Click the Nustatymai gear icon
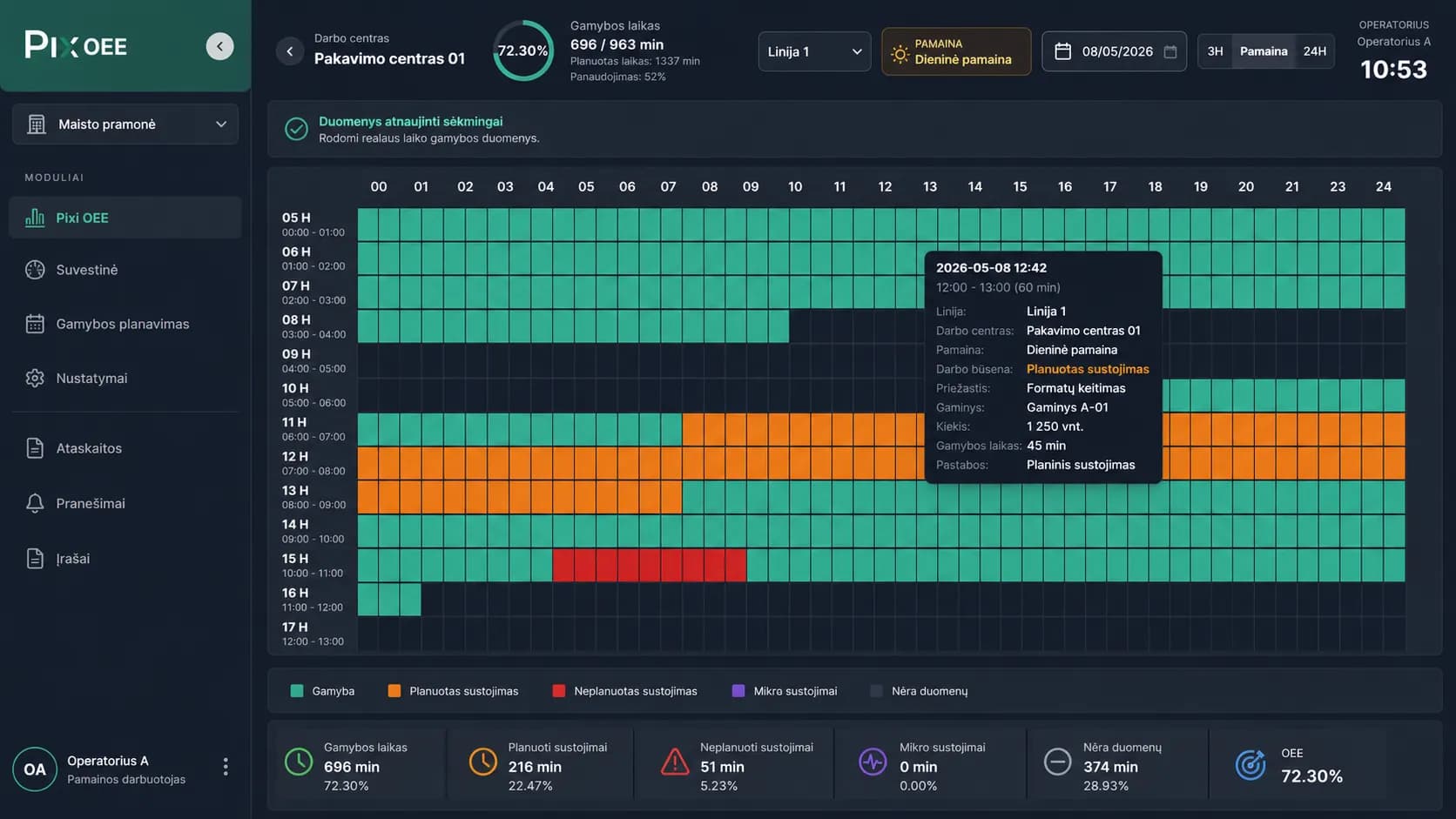Viewport: 1456px width, 819px height. pyautogui.click(x=35, y=378)
